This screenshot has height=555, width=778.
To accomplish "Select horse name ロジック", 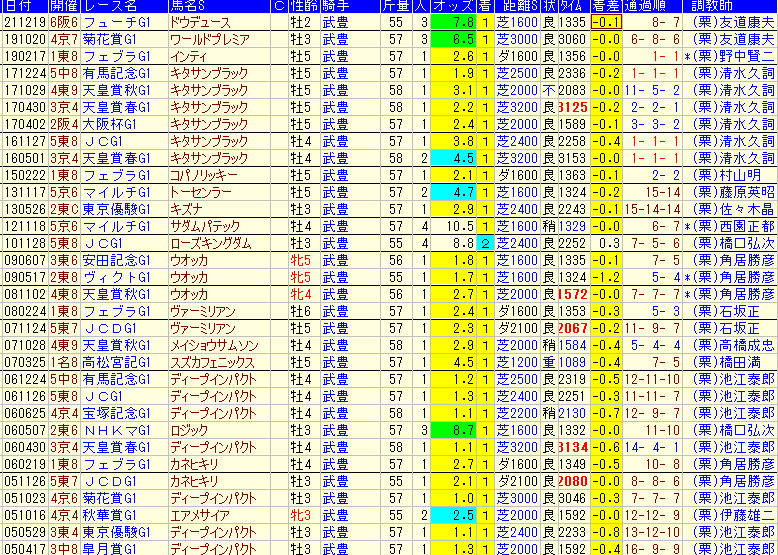I will click(189, 430).
